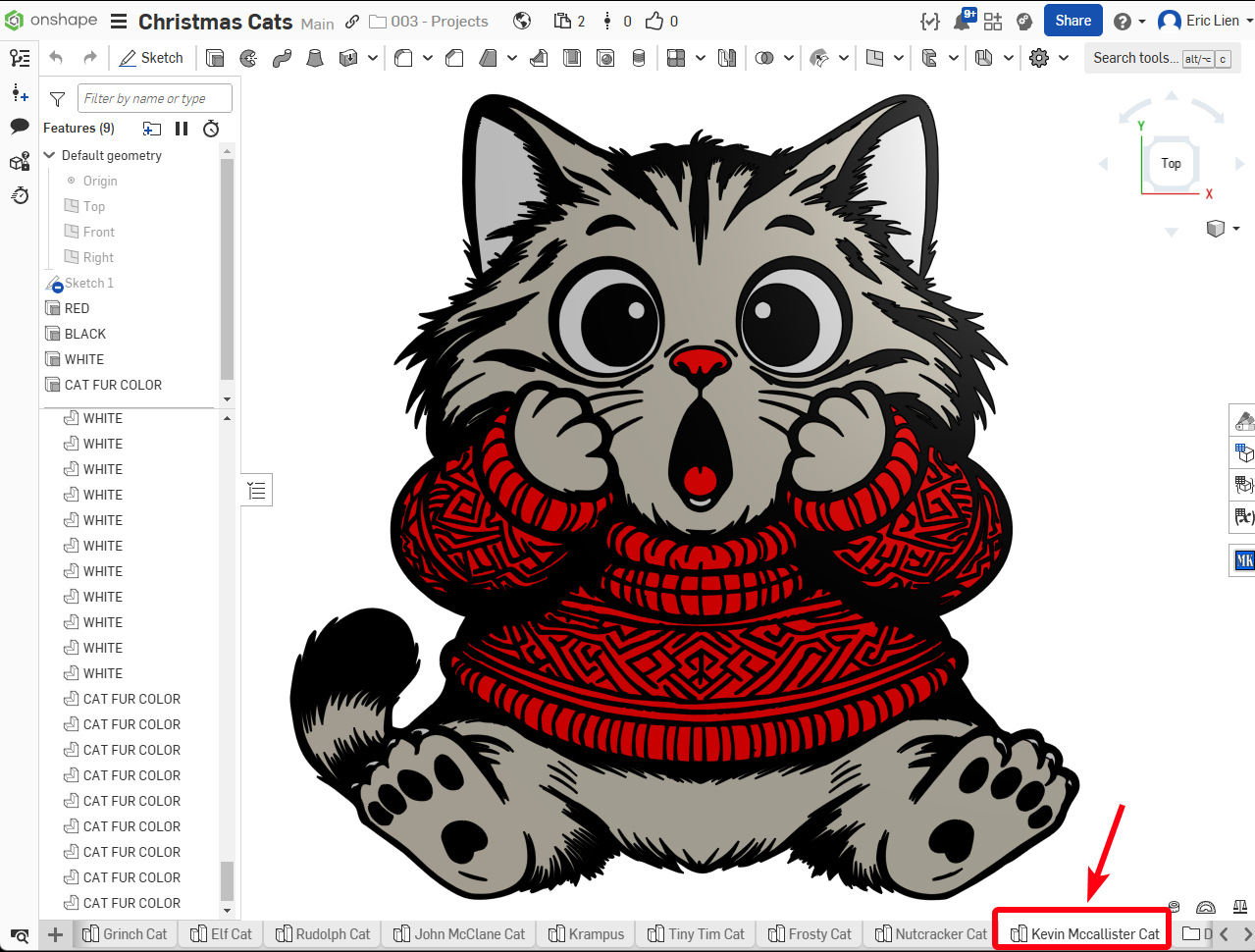The image size is (1255, 952).
Task: Select the RED feature
Action: pos(77,308)
